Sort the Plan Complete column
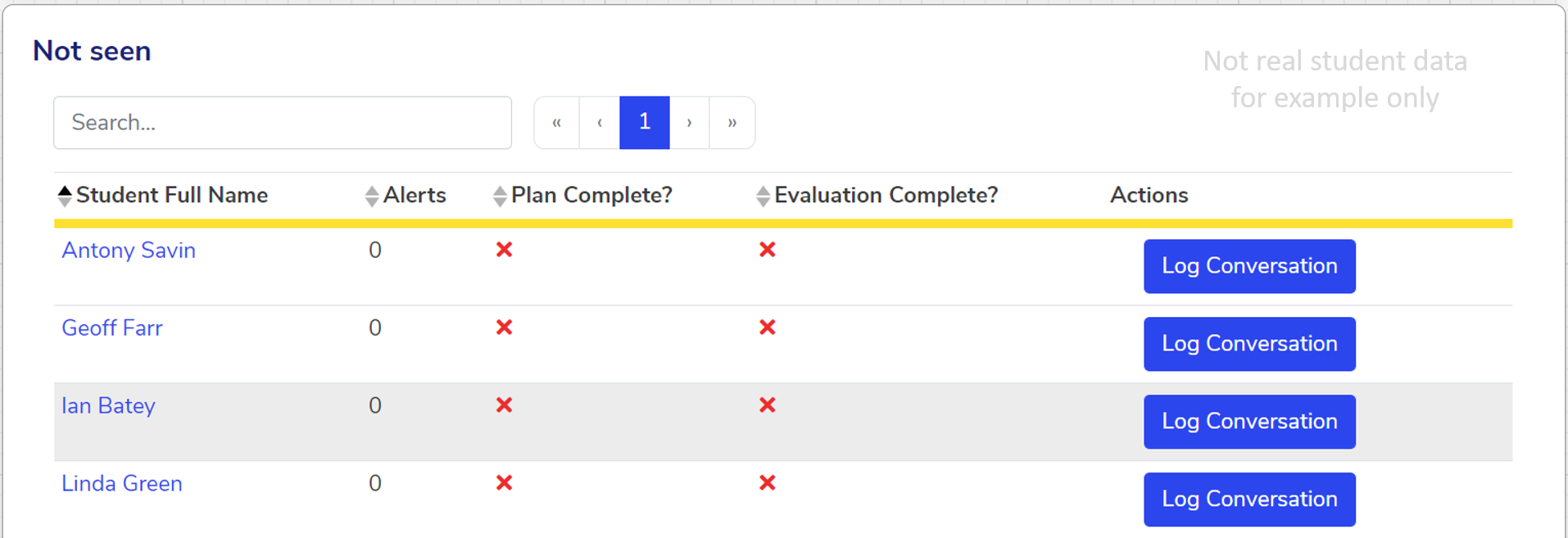The height and width of the screenshot is (538, 1568). [x=500, y=196]
